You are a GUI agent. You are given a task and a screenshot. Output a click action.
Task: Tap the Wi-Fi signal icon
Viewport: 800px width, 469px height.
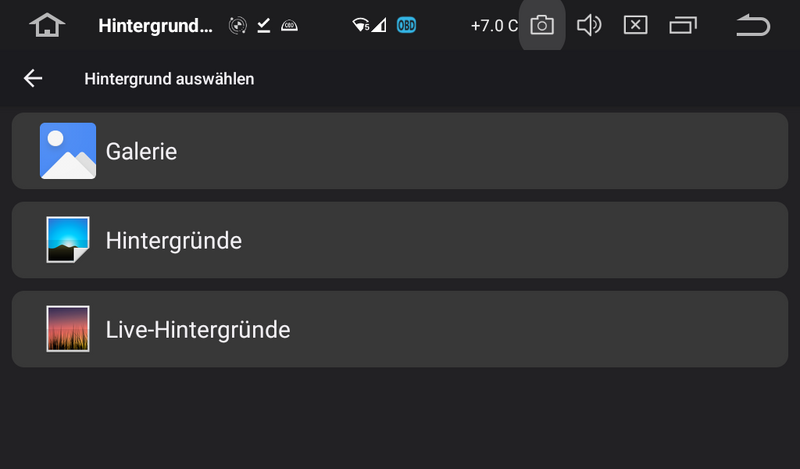click(x=362, y=26)
